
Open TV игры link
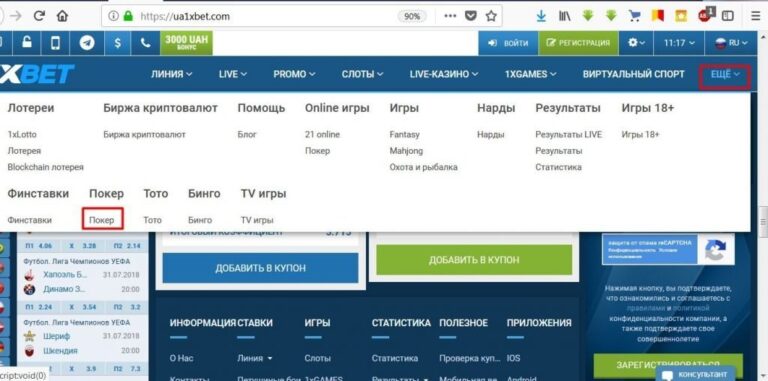(x=257, y=220)
